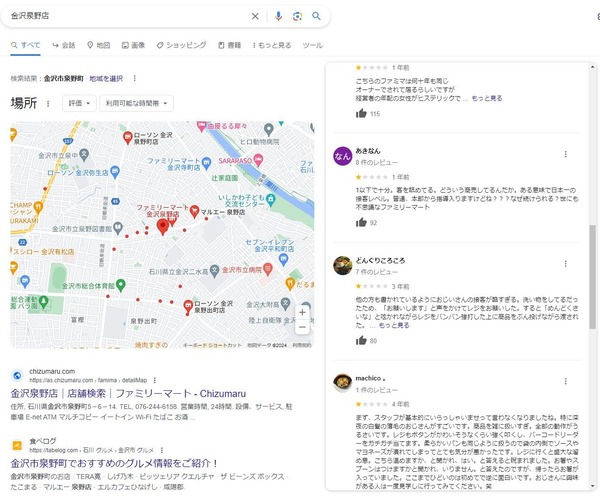Viewport: 600px width, 497px height.
Task: Start voice search with microphone icon
Action: [278, 16]
